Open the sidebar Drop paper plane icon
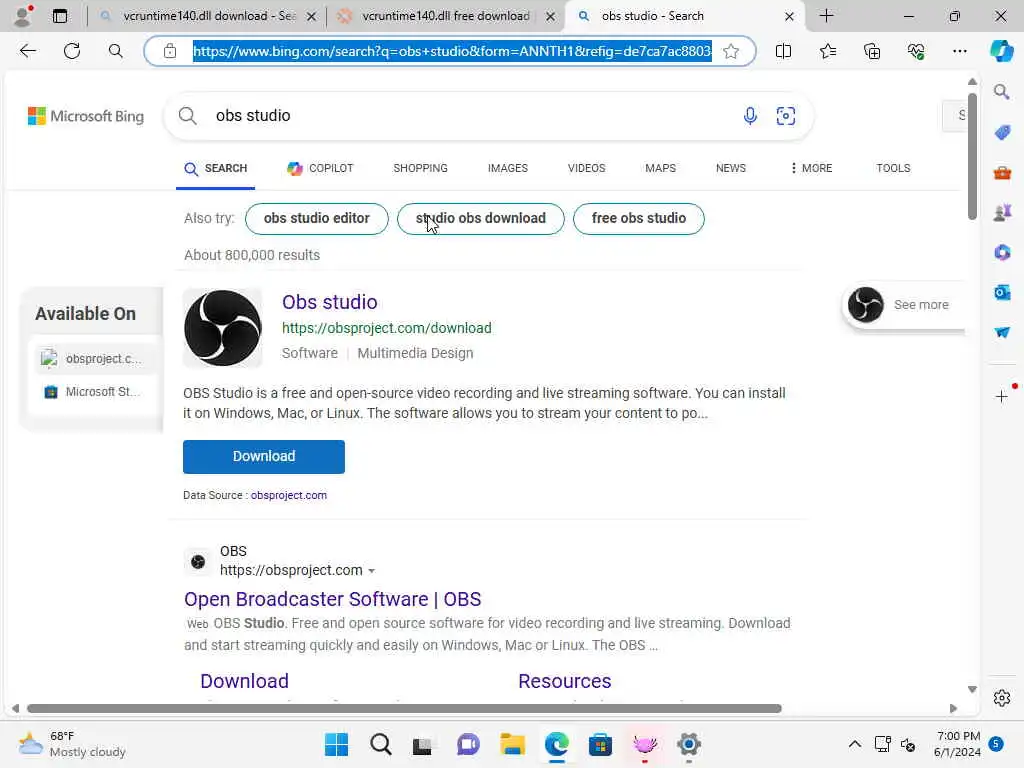 (1002, 332)
